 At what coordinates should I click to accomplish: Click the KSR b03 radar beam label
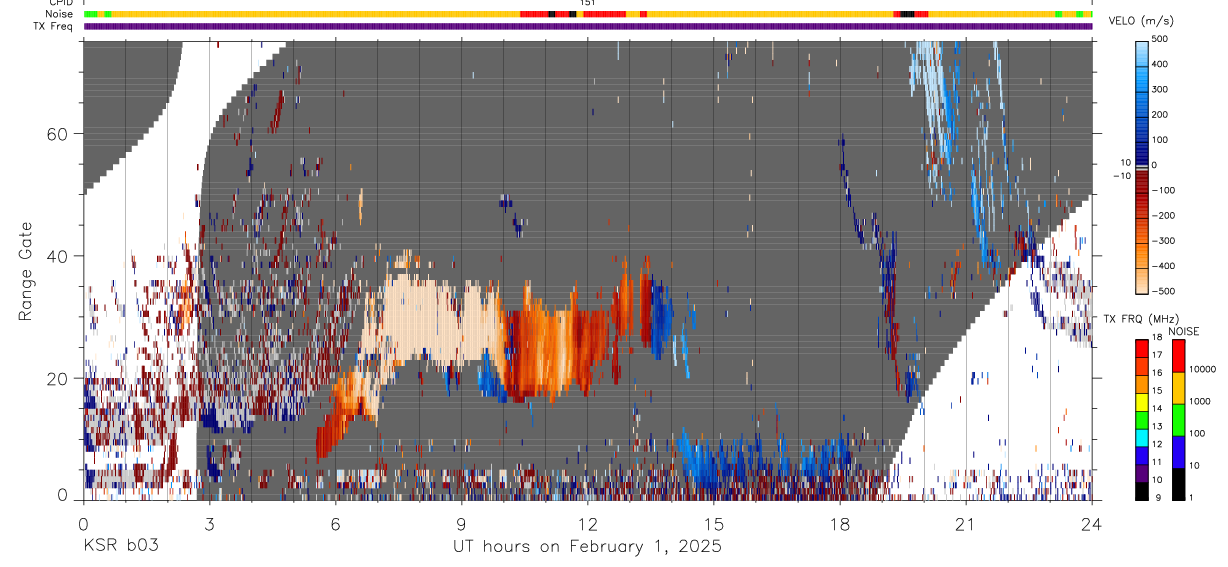click(x=119, y=547)
